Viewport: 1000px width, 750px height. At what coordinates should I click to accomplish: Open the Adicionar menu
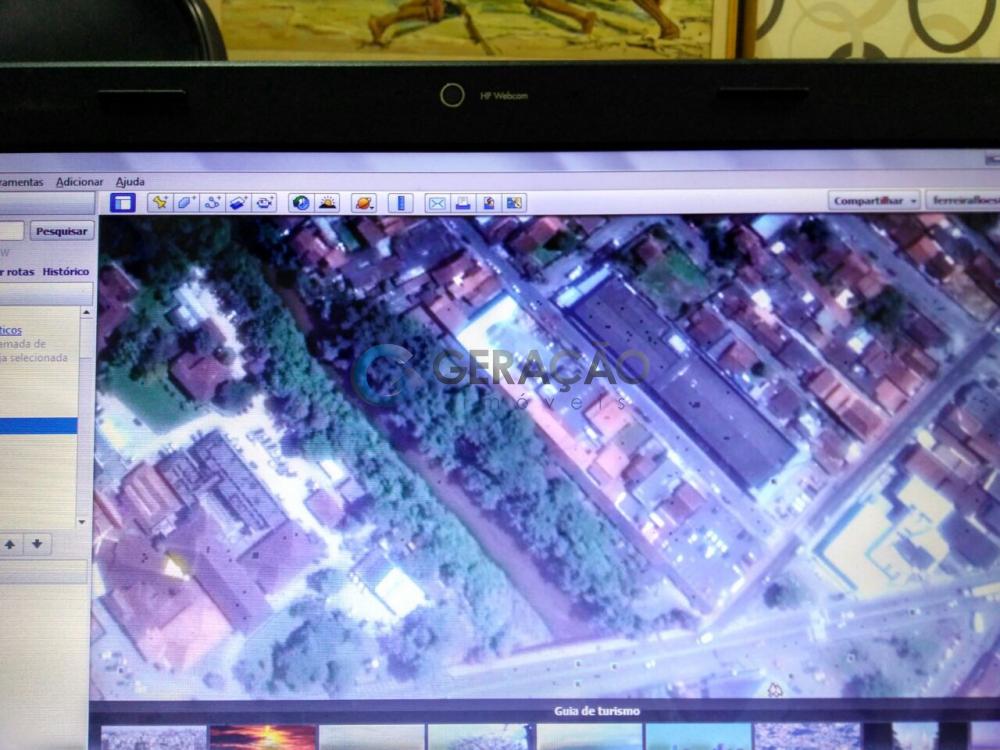[x=79, y=182]
